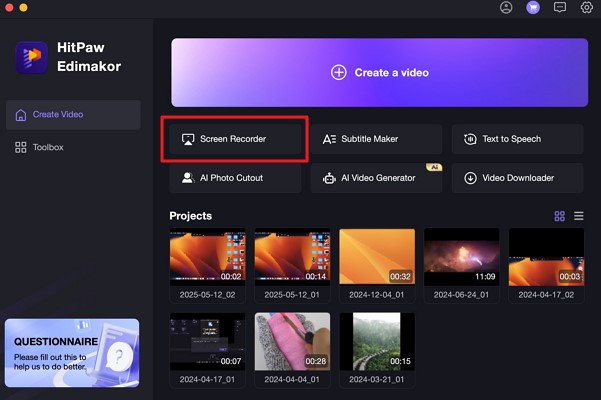Open project thumbnail 2024-04-04_01
The image size is (601, 400).
pyautogui.click(x=292, y=342)
